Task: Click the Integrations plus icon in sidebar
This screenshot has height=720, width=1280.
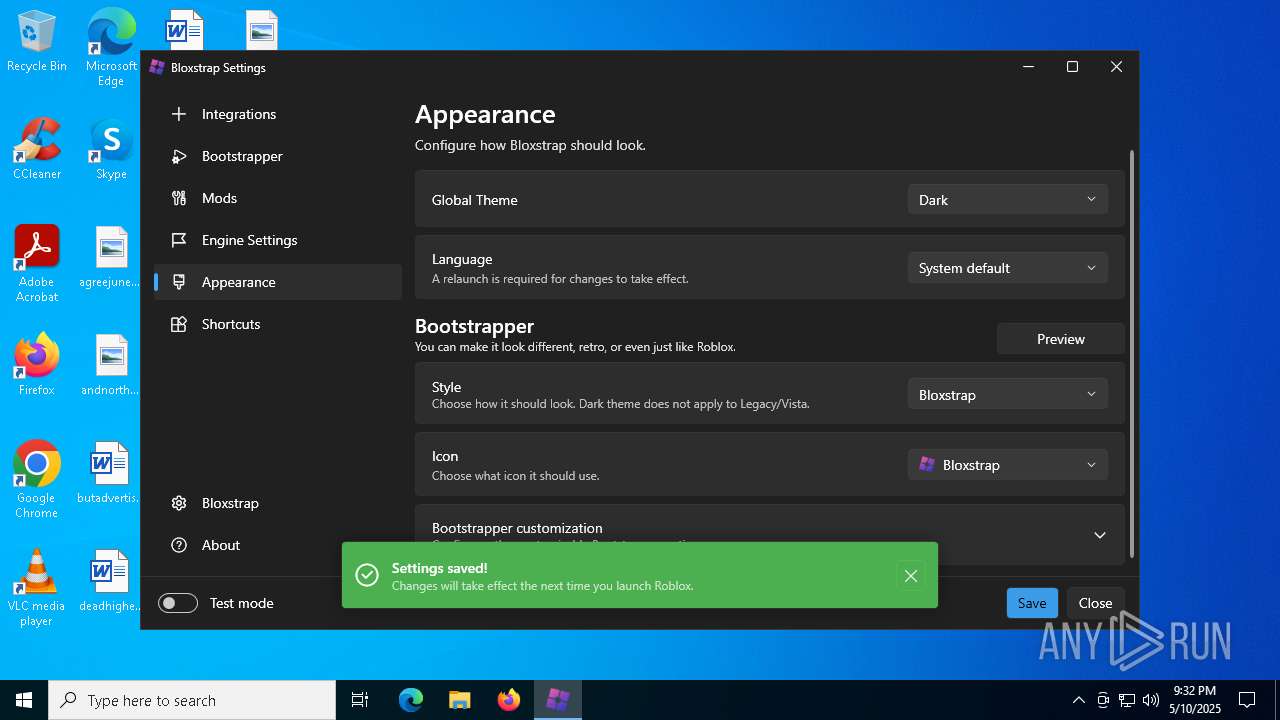Action: click(x=179, y=114)
